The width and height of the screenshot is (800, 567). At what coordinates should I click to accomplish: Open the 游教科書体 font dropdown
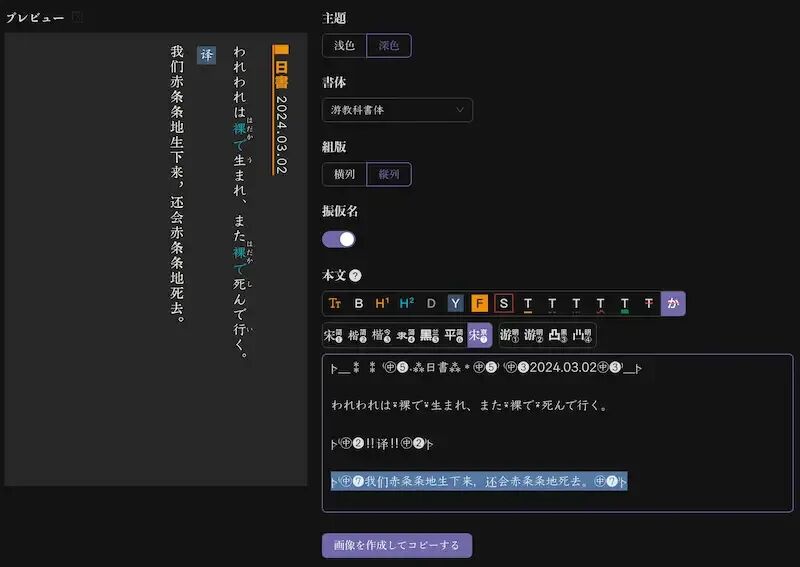(397, 110)
